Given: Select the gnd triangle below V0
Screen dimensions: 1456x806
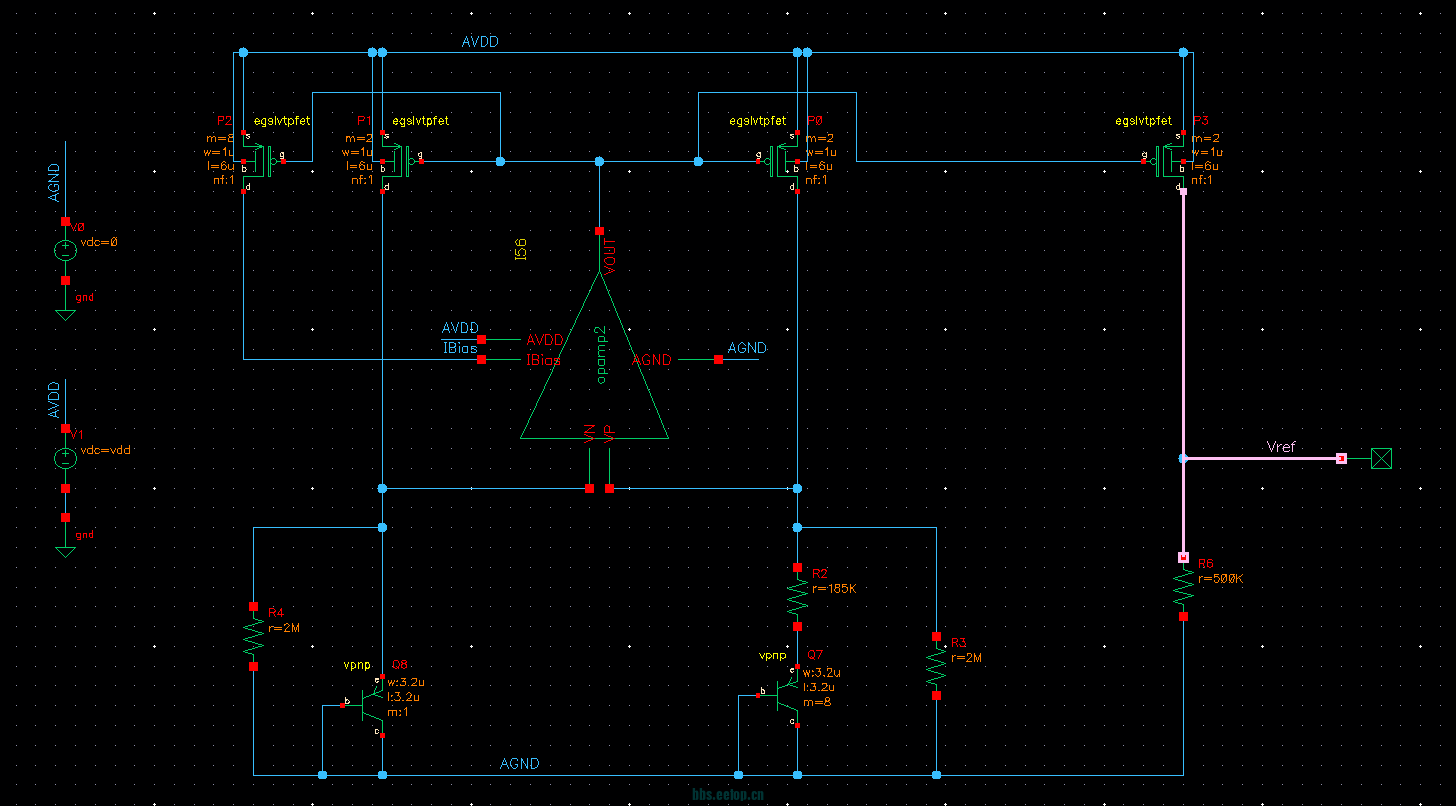Looking at the screenshot, I should coord(65,315).
